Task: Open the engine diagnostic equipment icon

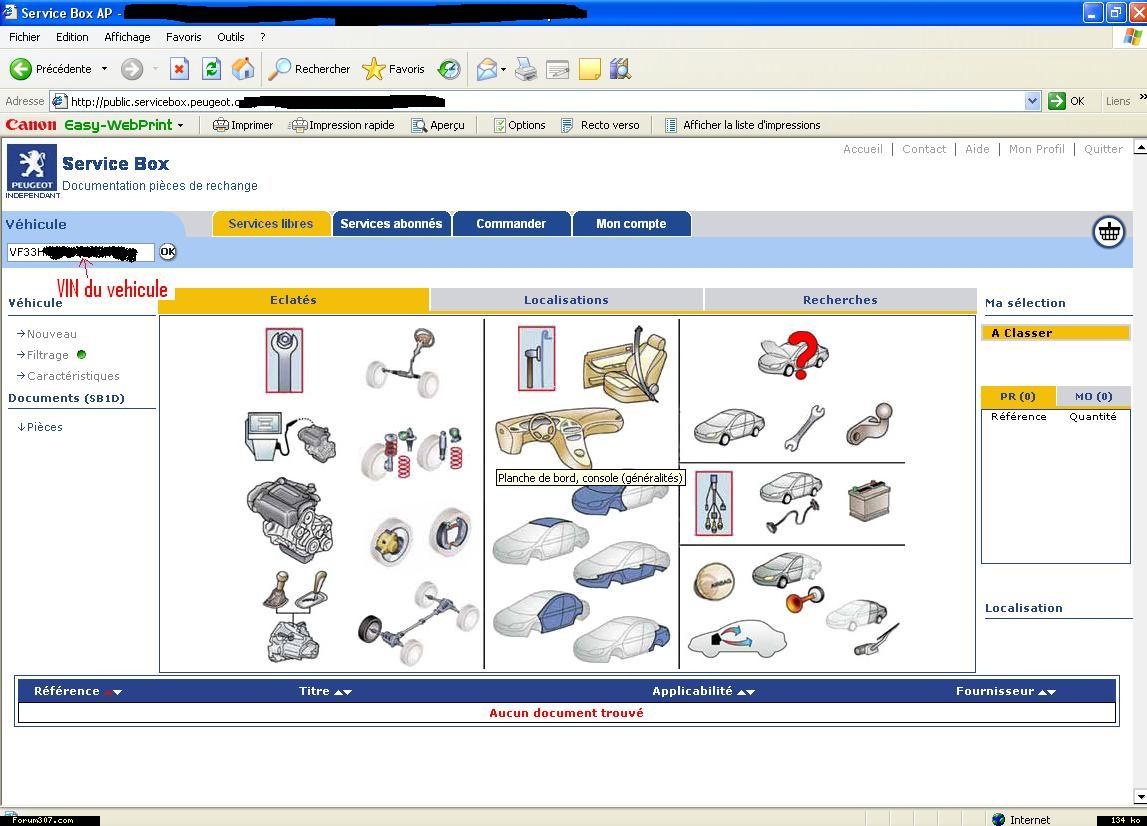Action: click(291, 437)
